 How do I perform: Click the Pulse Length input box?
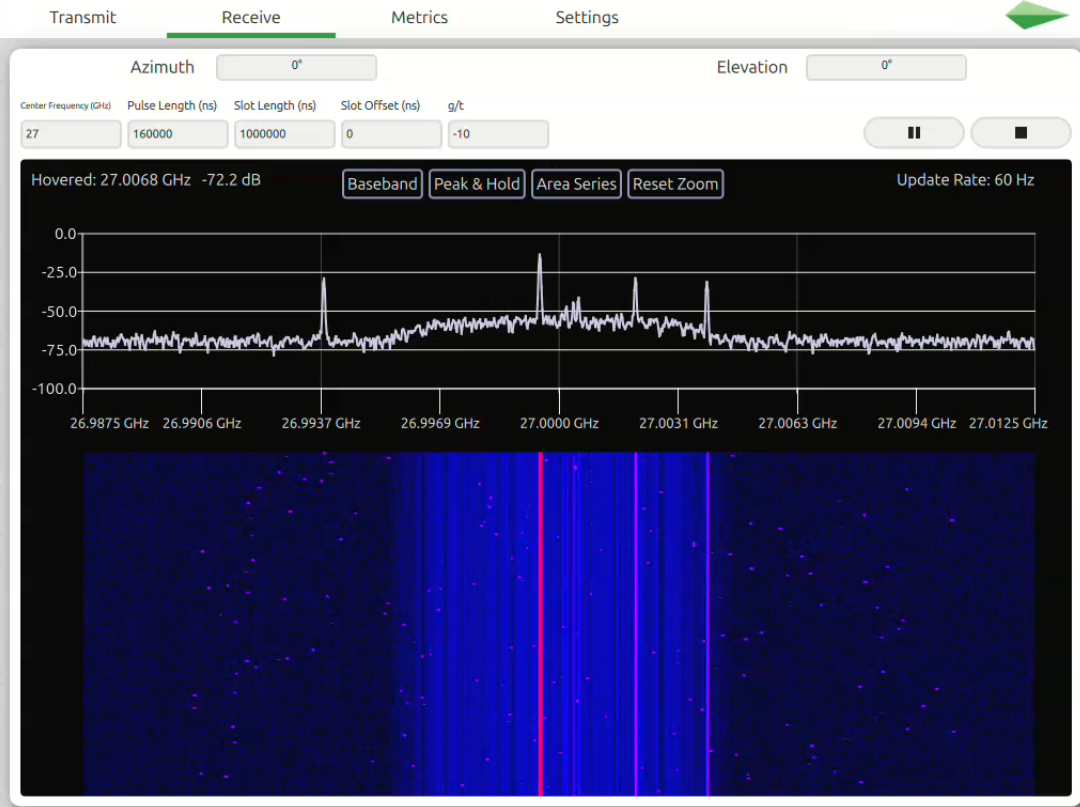pyautogui.click(x=178, y=134)
